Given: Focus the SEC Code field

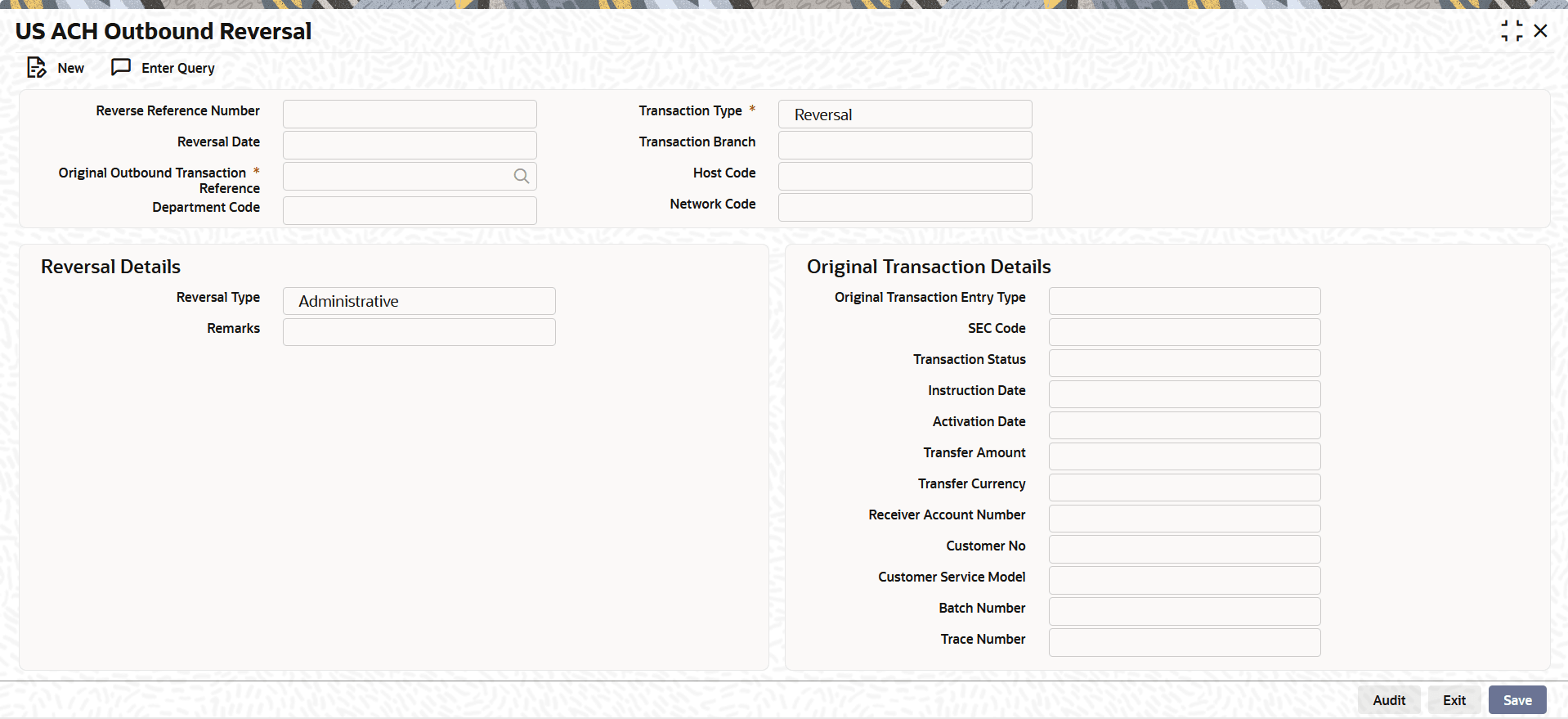Looking at the screenshot, I should 1185,332.
